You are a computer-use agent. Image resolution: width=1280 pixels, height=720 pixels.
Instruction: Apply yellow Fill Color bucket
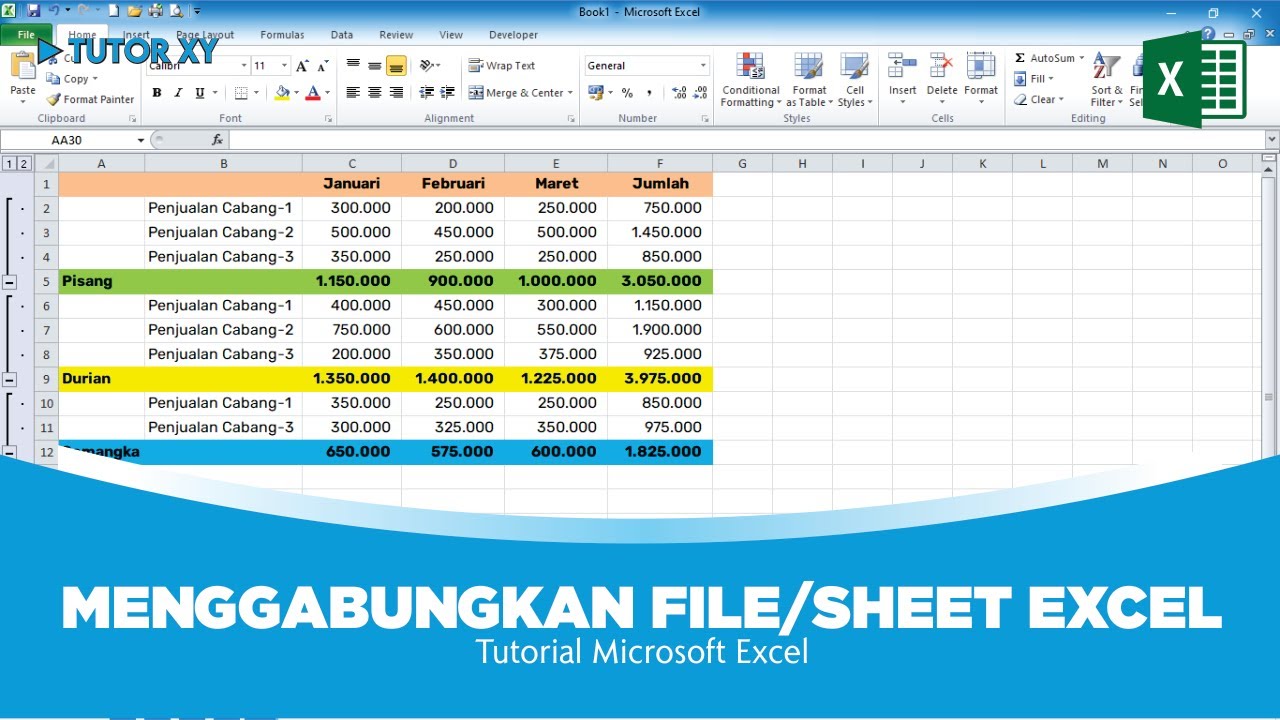[x=282, y=93]
